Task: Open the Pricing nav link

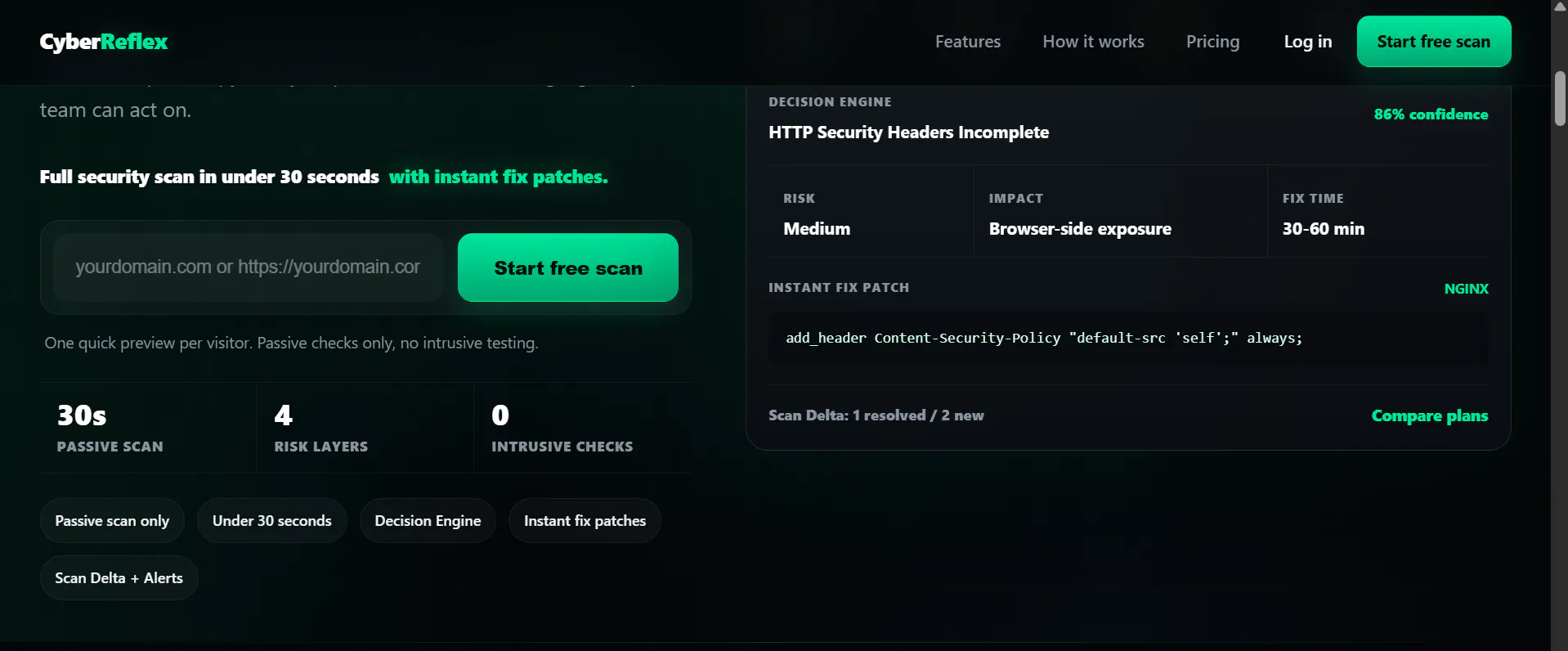Action: click(x=1212, y=42)
